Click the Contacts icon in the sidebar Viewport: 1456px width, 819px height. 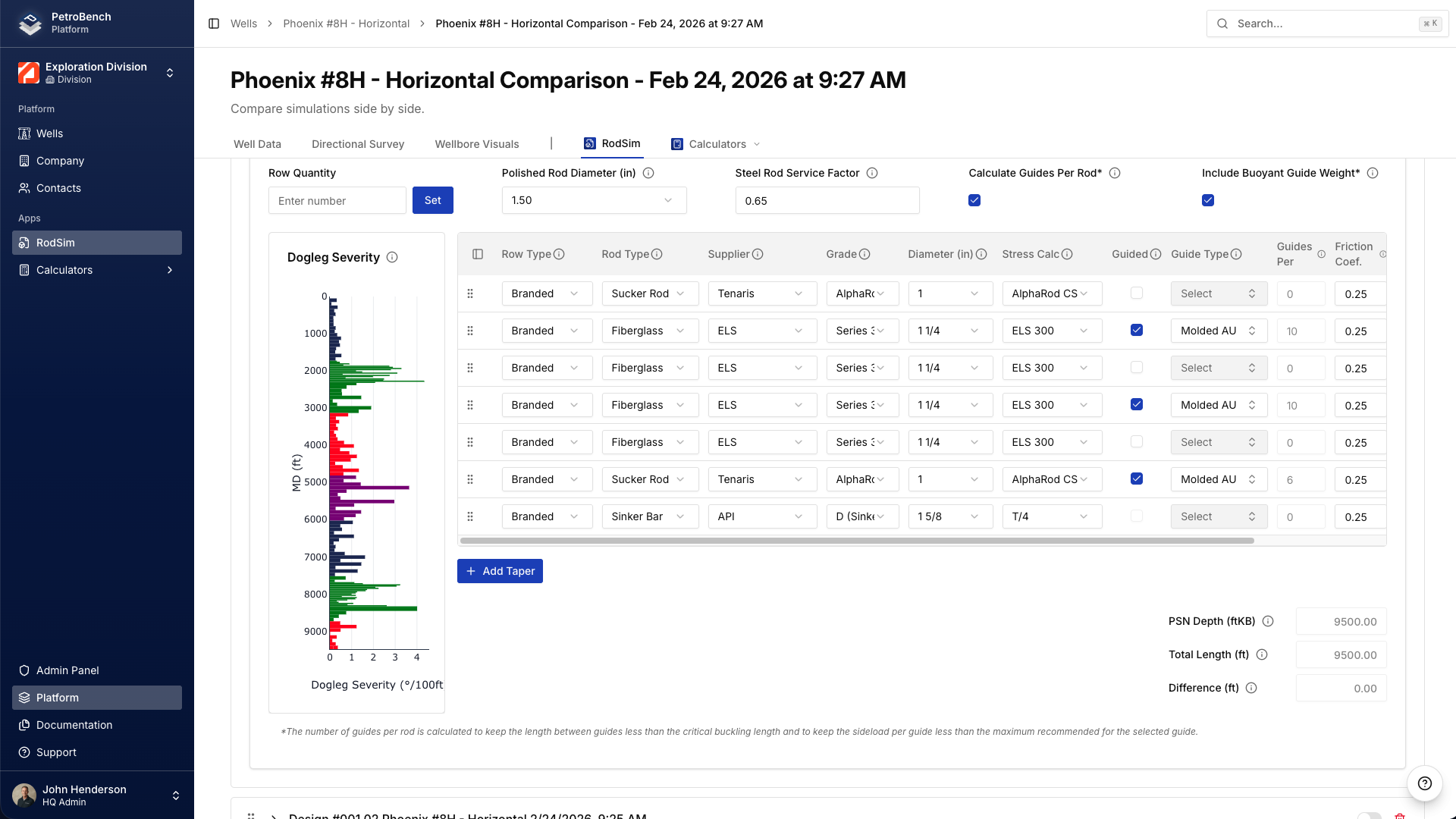[x=25, y=188]
